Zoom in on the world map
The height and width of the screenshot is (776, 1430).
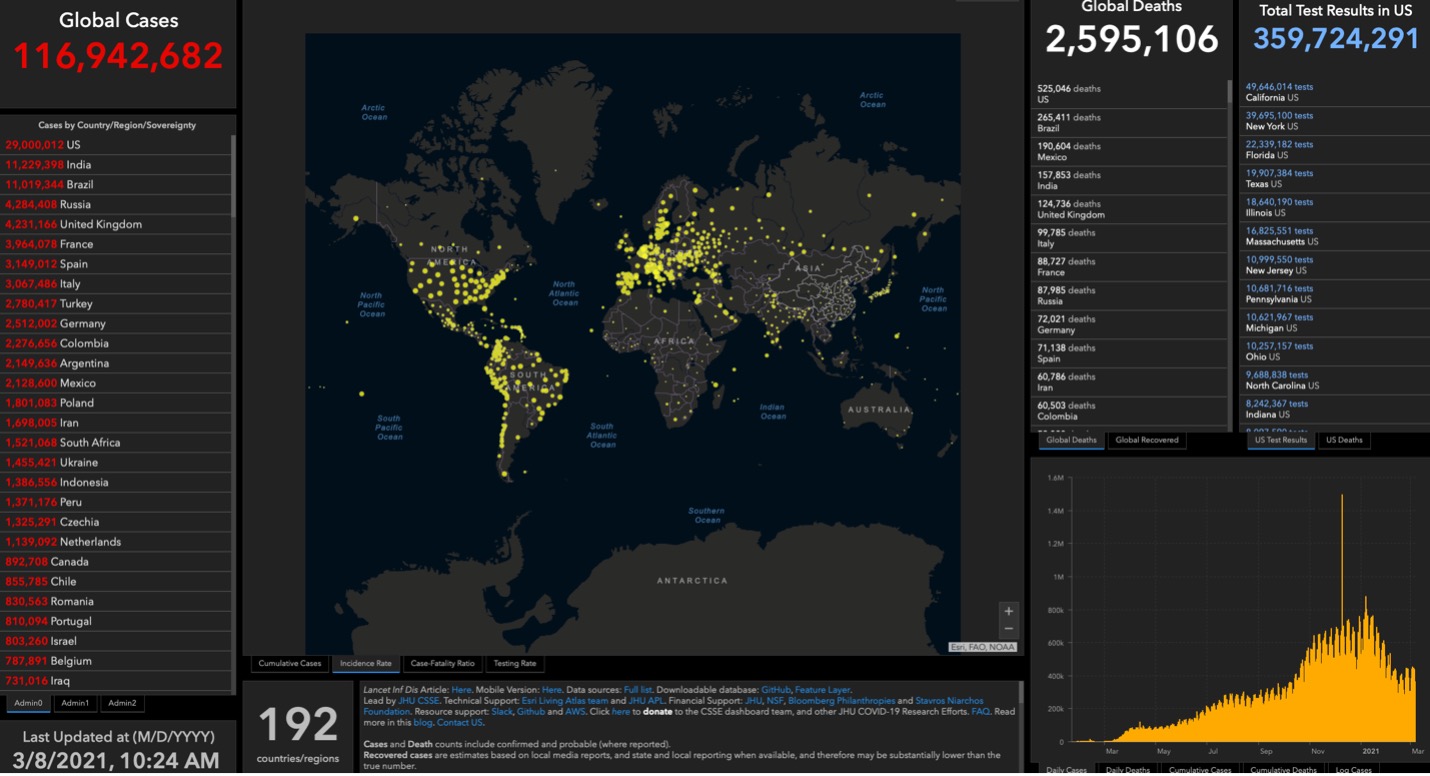click(1008, 610)
